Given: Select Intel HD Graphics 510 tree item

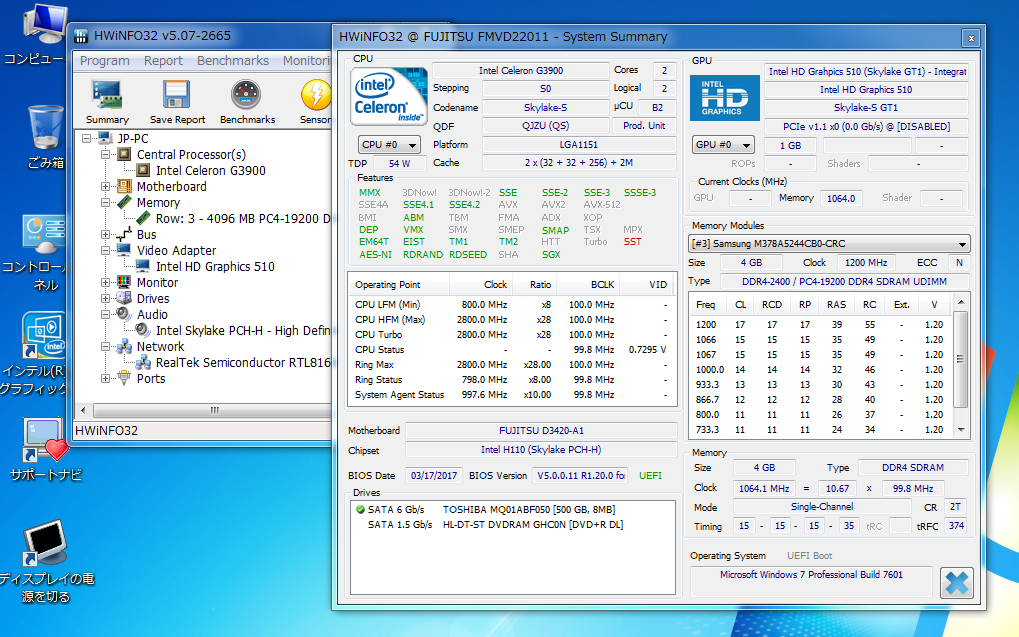Looking at the screenshot, I should coord(214,266).
